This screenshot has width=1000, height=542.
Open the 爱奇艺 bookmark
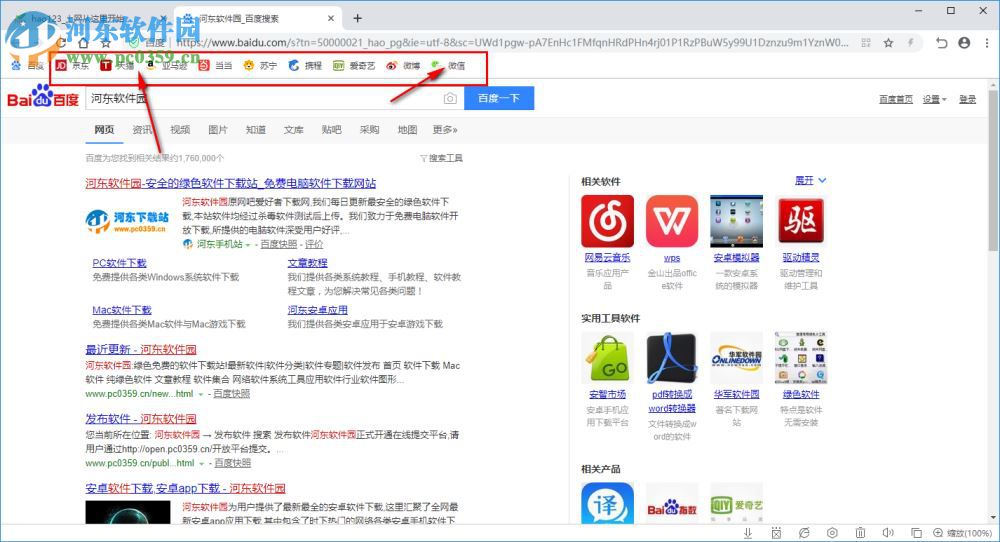(354, 65)
